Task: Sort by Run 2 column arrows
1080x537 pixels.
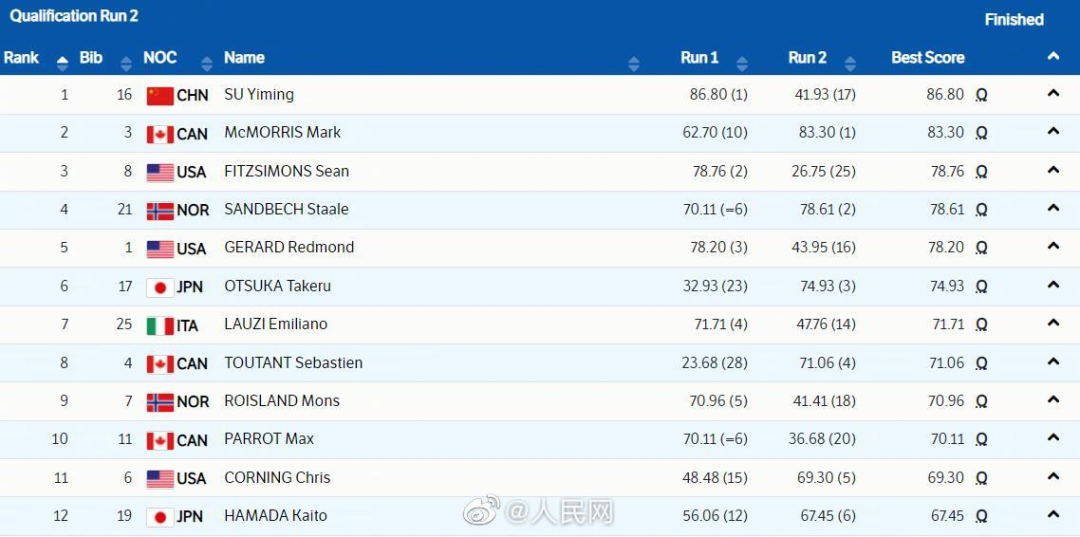Action: [850, 63]
